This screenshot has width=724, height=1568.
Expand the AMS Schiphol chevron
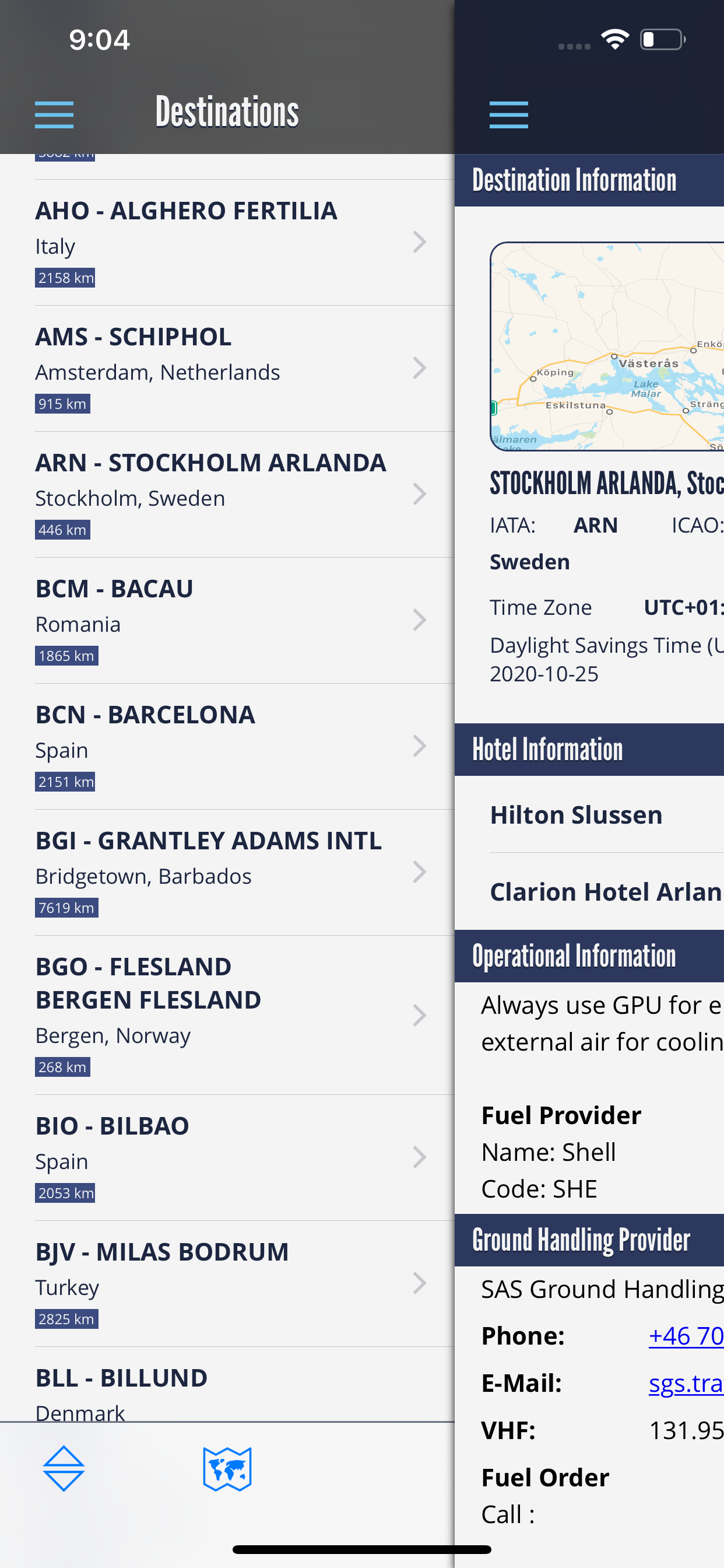pyautogui.click(x=419, y=368)
